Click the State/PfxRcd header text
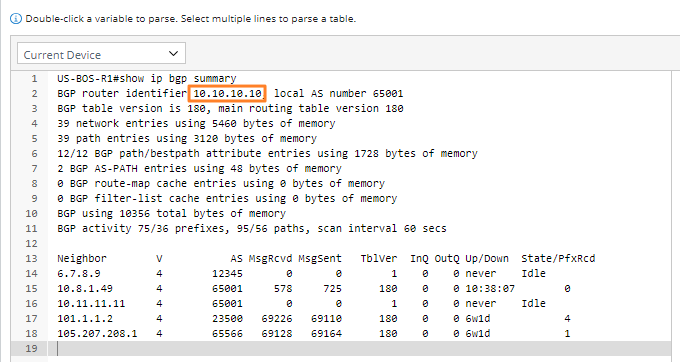This screenshot has width=680, height=362. pos(558,258)
